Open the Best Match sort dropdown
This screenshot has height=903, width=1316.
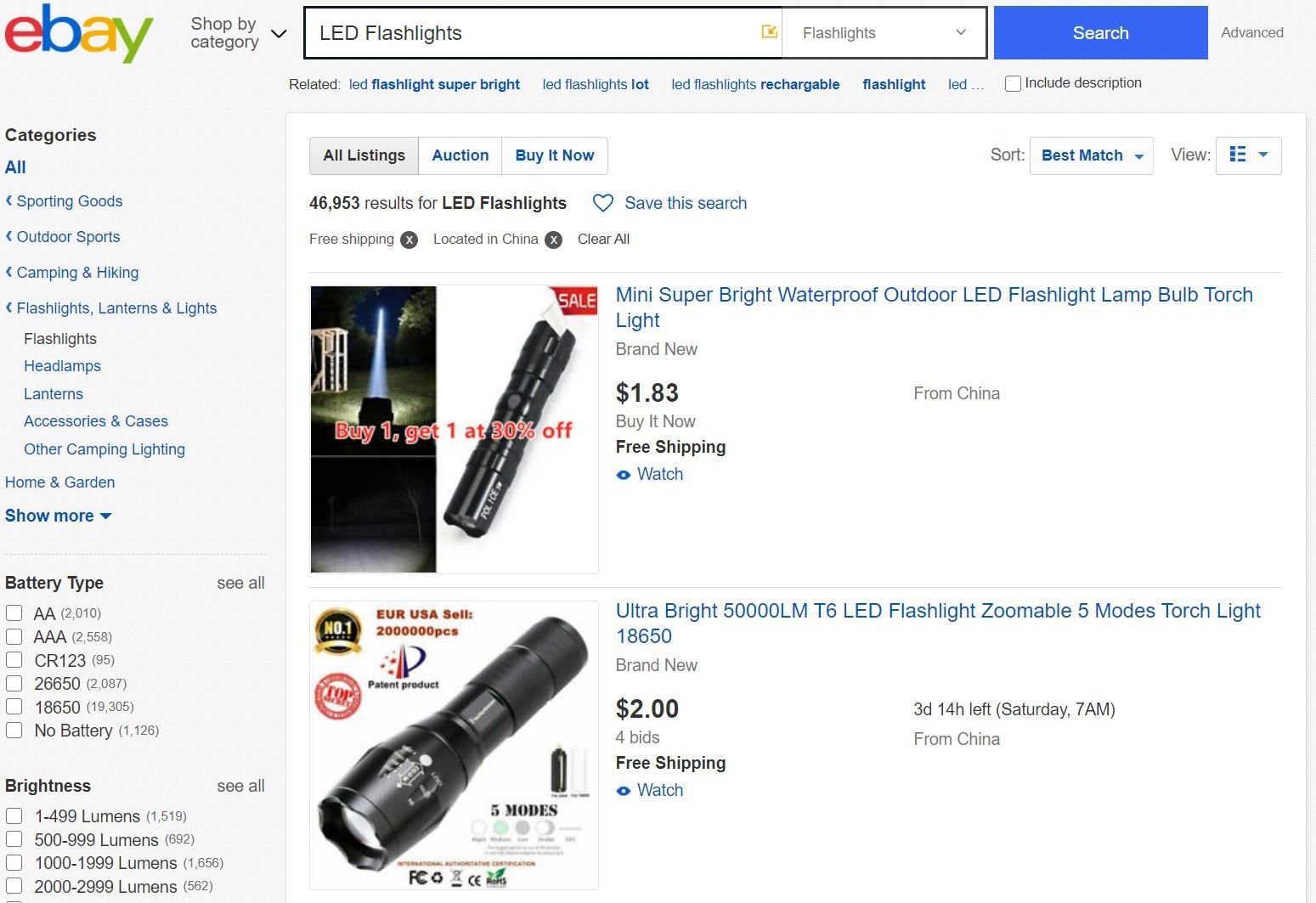[x=1091, y=155]
